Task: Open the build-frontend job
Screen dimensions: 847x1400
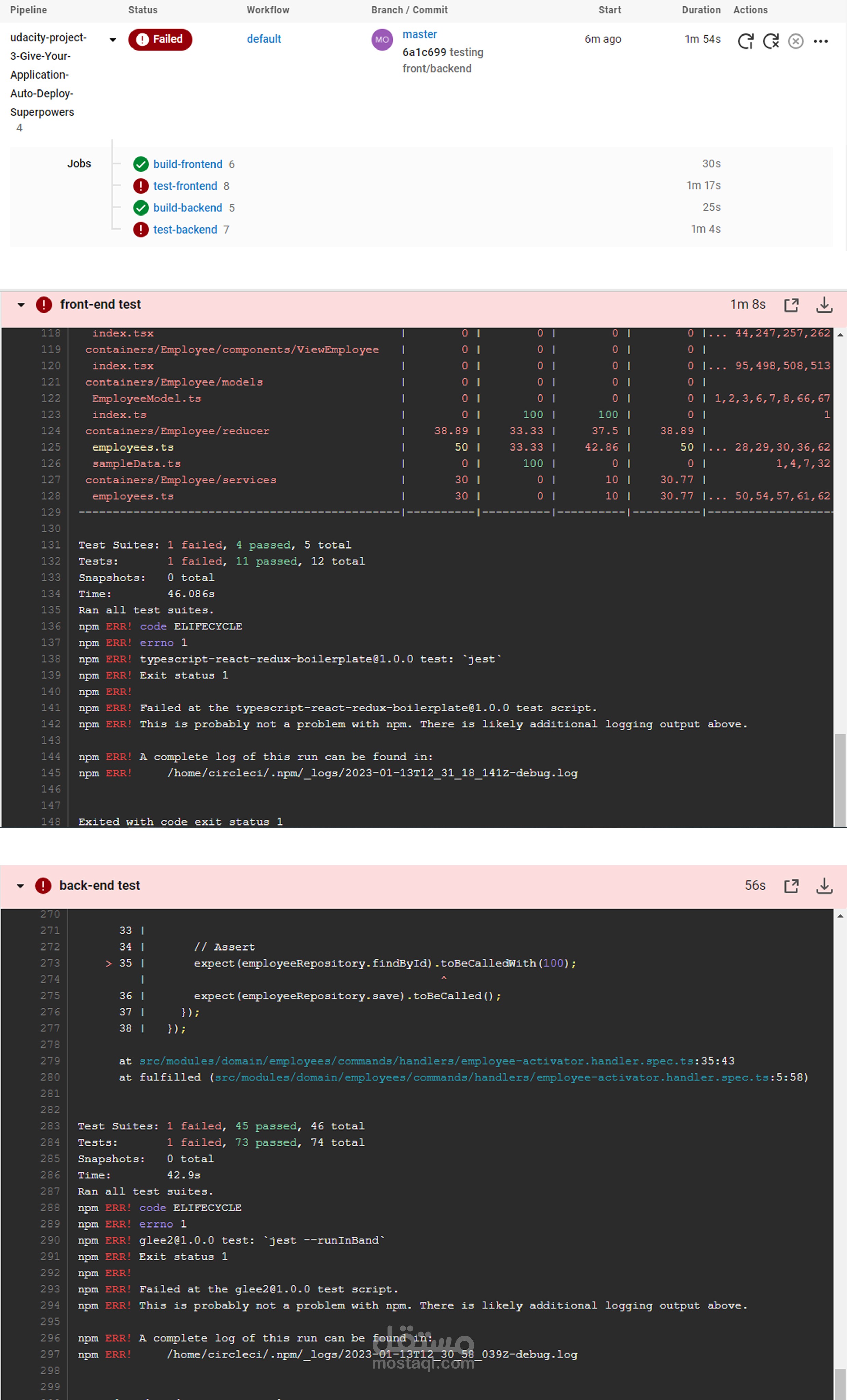Action: coord(188,164)
